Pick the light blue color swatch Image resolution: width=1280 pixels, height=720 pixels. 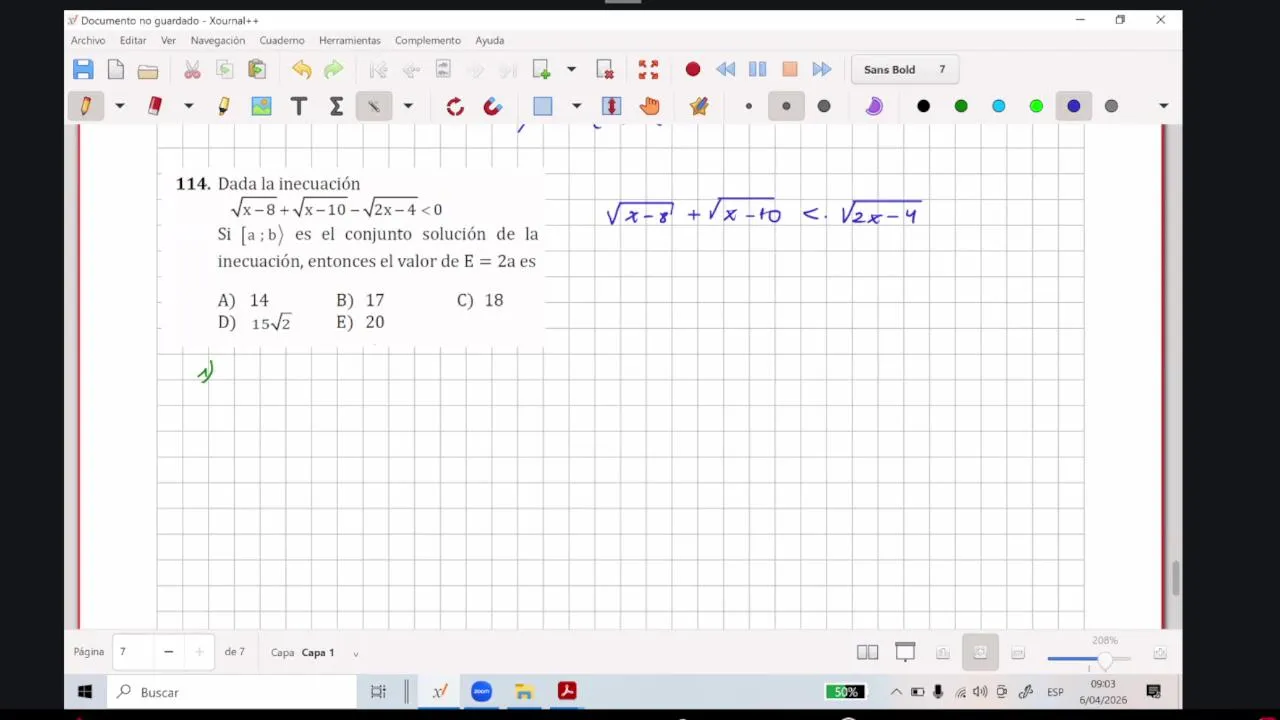point(998,106)
